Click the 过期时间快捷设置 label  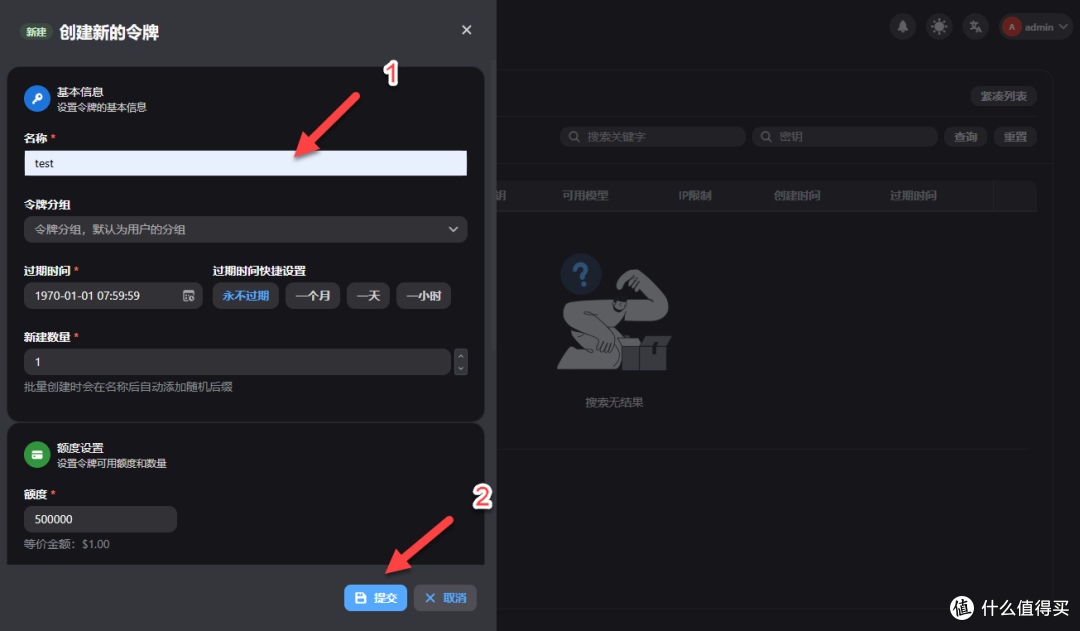(x=259, y=271)
